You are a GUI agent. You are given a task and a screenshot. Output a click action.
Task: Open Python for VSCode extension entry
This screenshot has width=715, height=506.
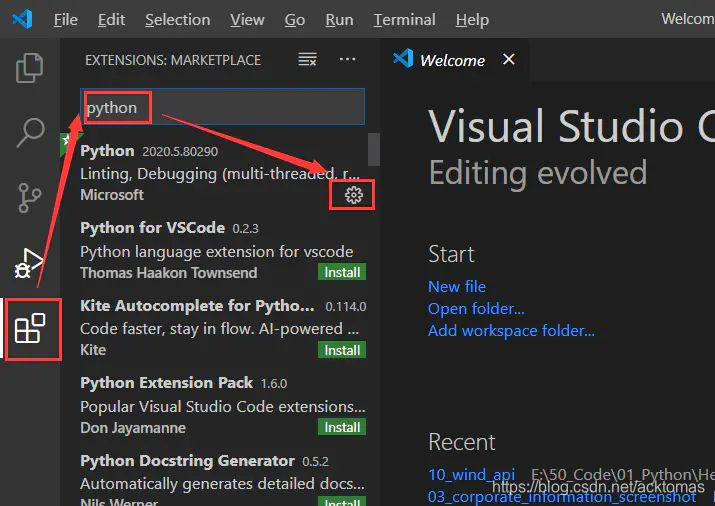(221, 251)
